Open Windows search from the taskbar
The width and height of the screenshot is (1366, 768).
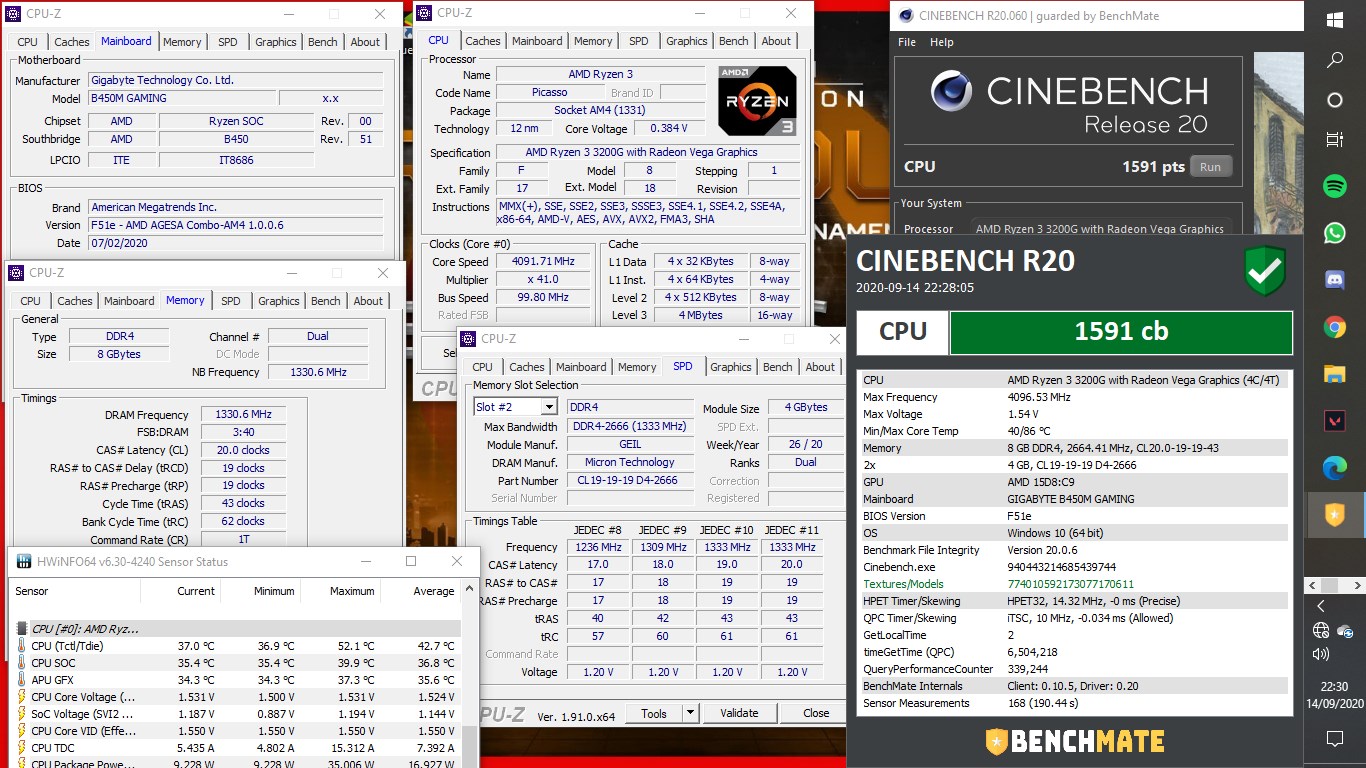point(1334,60)
